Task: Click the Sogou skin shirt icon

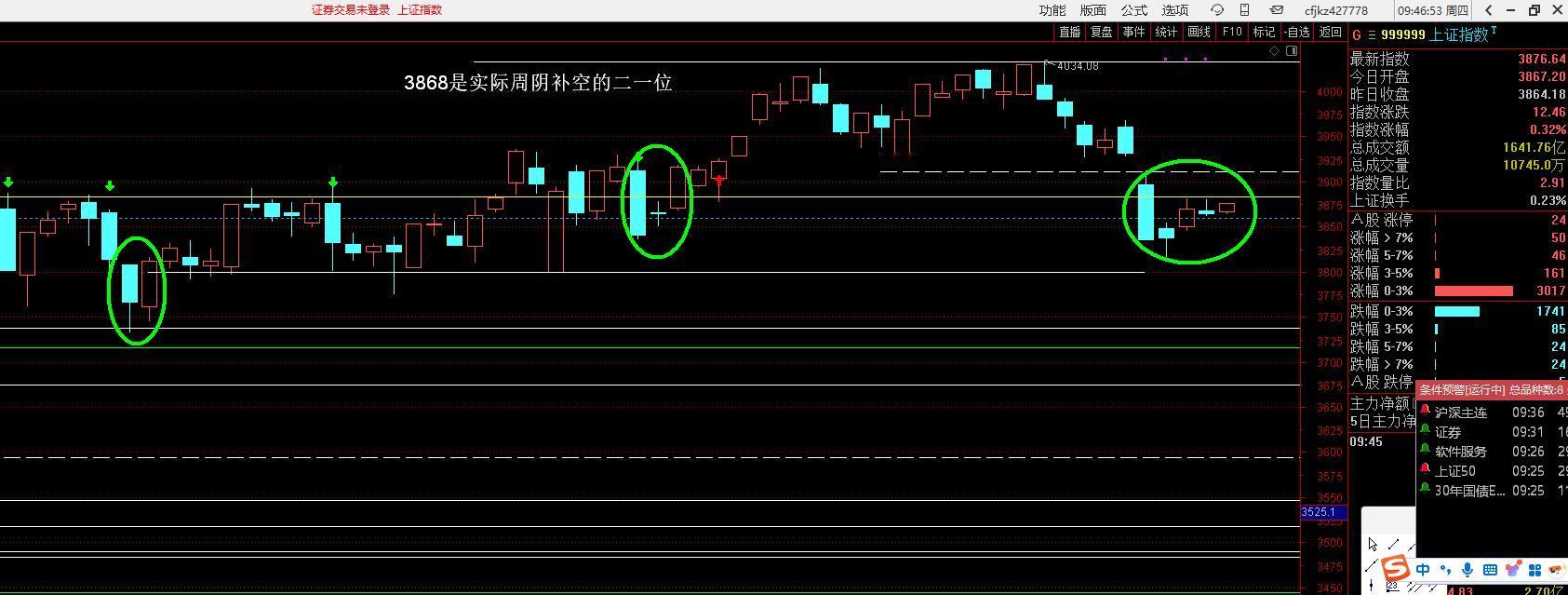Action: click(1512, 570)
